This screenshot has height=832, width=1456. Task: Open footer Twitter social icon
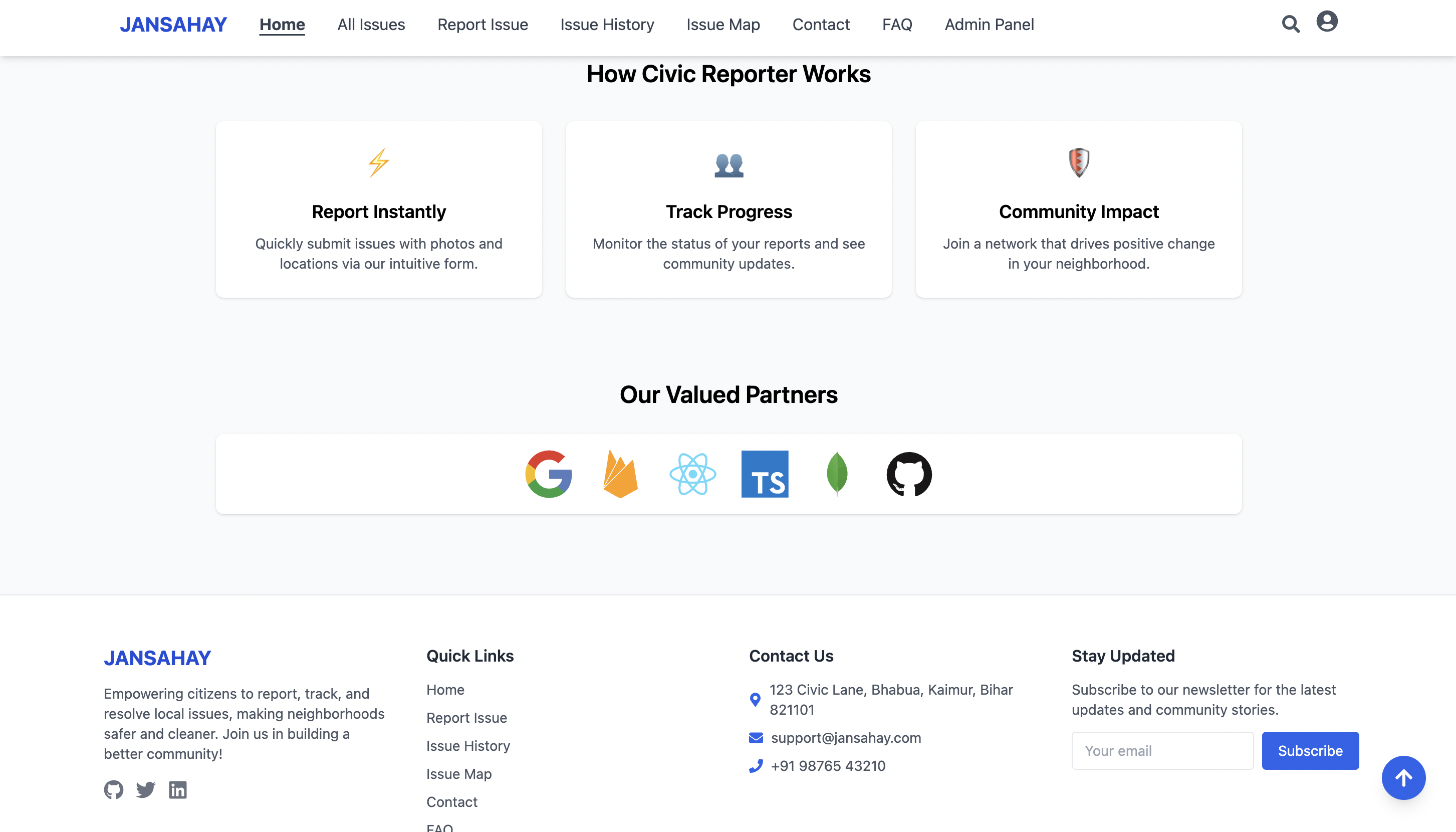(146, 789)
